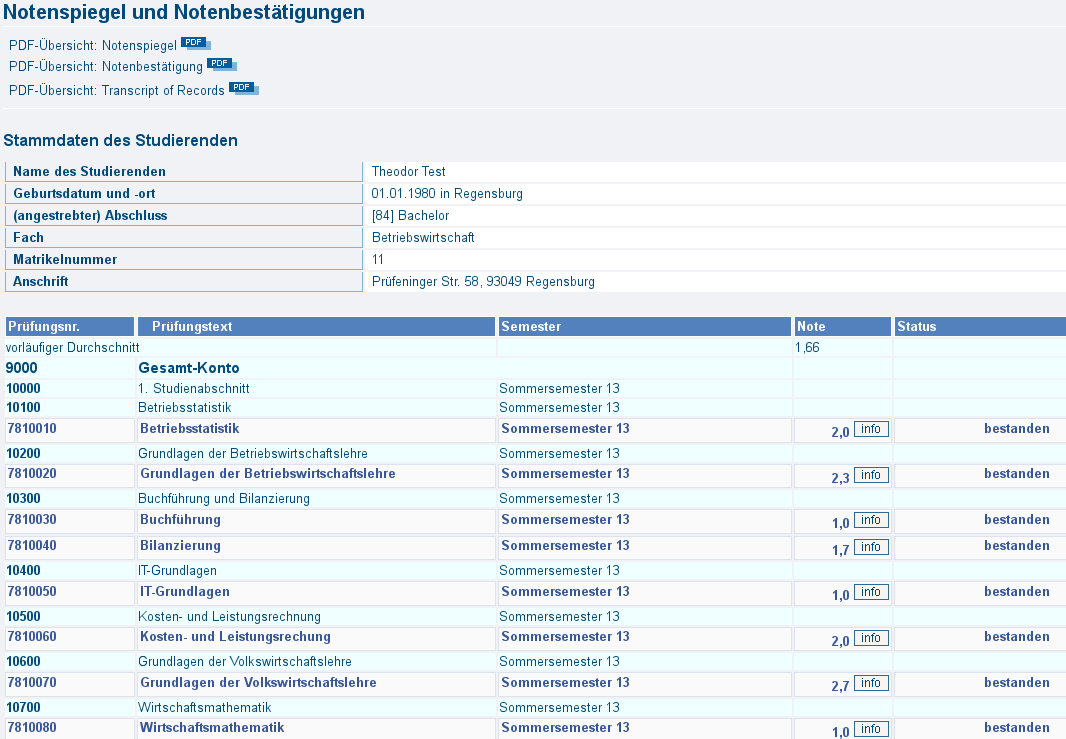Viewport: 1066px width, 739px height.
Task: Open the Transcript of Records PDF icon
Action: pyautogui.click(x=243, y=88)
